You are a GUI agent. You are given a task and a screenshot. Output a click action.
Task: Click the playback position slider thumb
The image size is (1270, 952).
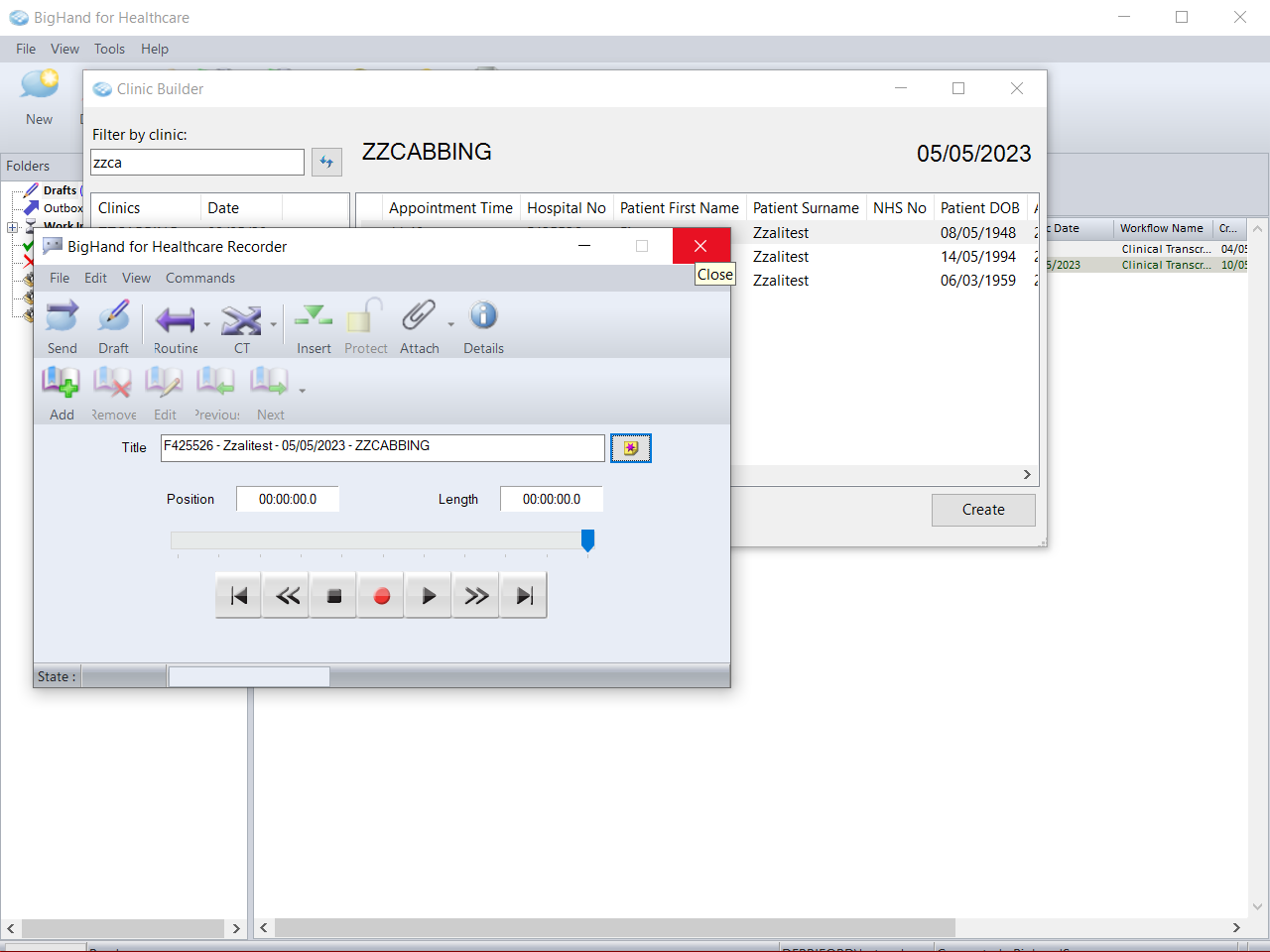click(x=587, y=540)
